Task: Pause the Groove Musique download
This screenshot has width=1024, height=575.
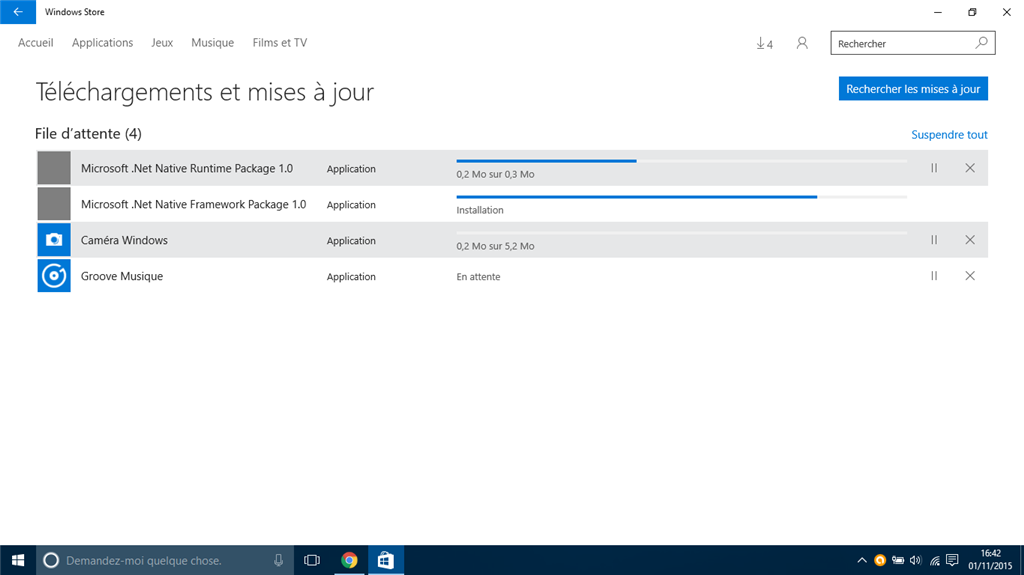Action: [934, 276]
